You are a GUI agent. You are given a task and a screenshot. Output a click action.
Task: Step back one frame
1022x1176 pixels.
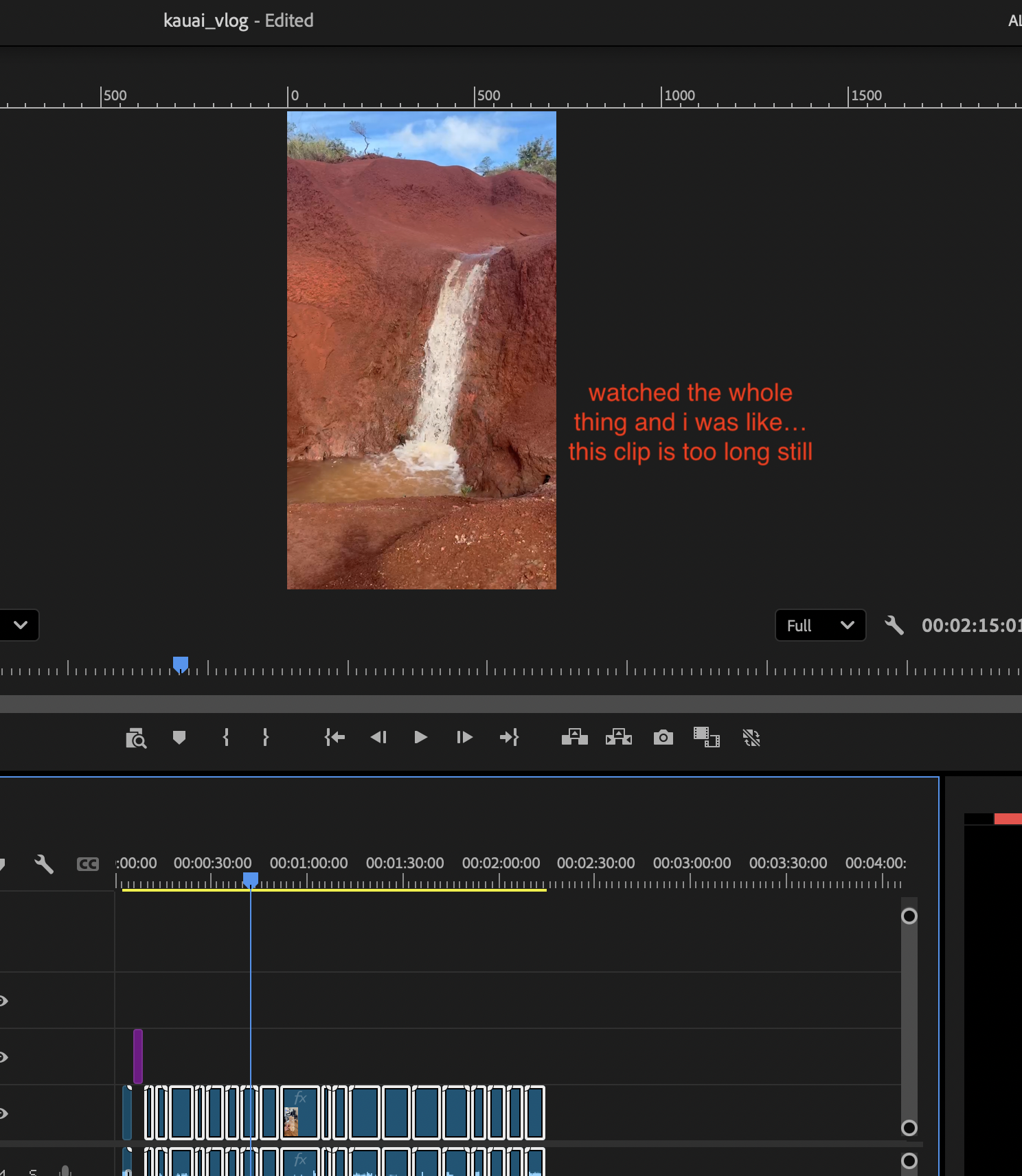pyautogui.click(x=378, y=738)
